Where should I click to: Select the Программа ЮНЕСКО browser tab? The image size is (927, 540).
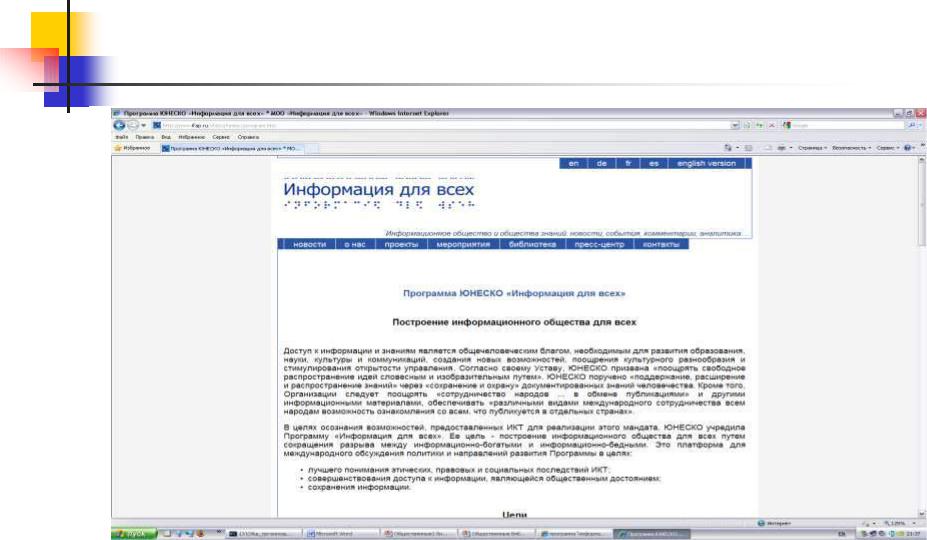click(x=232, y=148)
